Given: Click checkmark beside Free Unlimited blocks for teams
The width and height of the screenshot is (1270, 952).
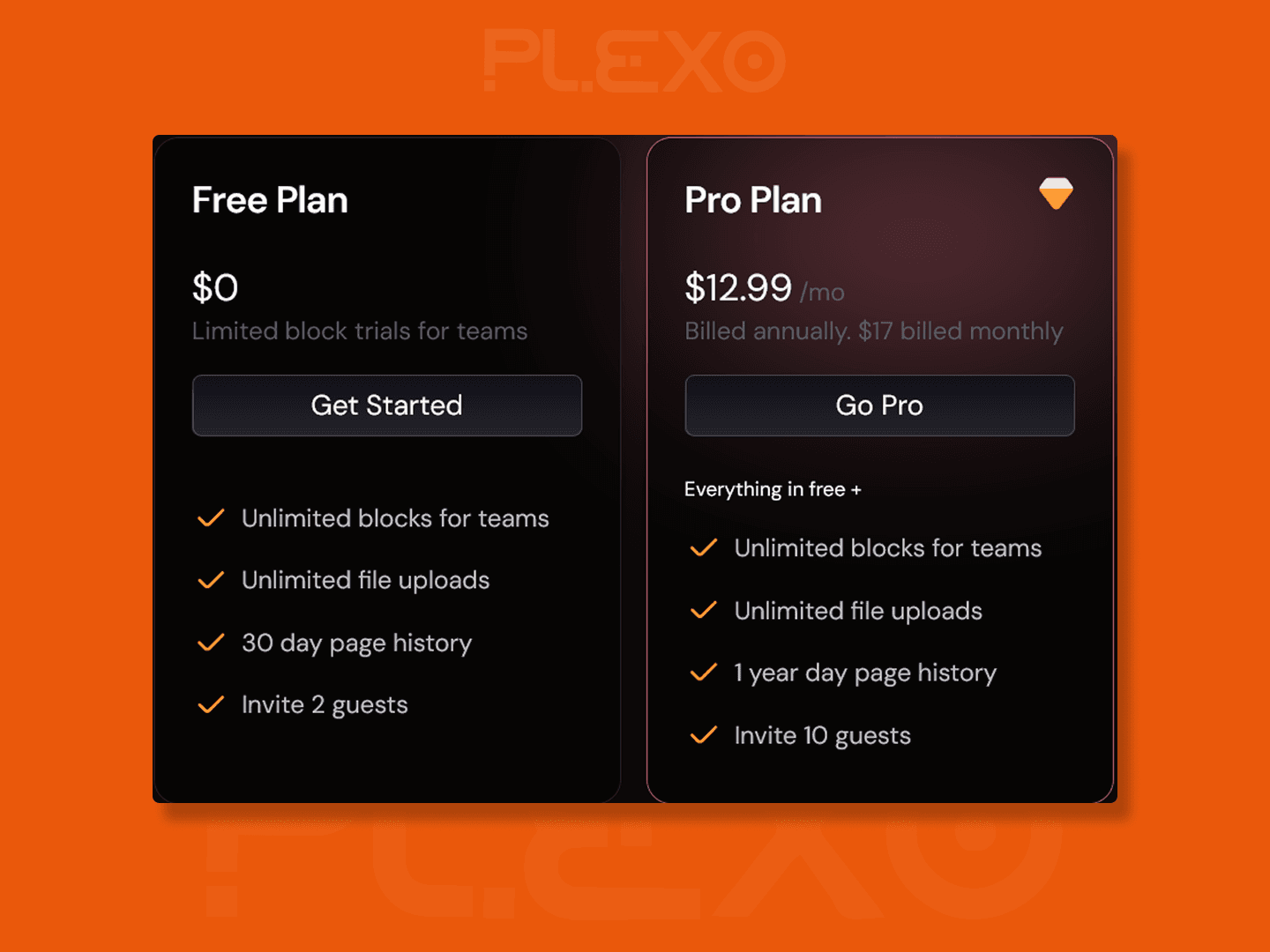Looking at the screenshot, I should coord(211,518).
